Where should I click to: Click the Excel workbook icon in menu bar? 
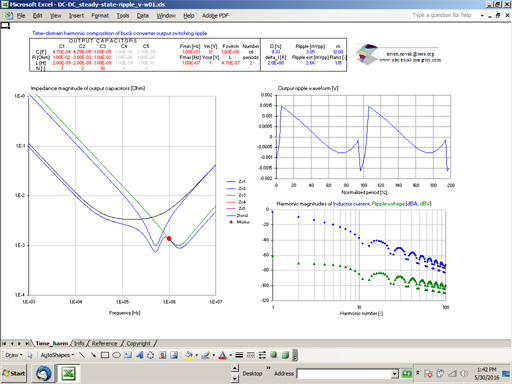click(x=8, y=16)
